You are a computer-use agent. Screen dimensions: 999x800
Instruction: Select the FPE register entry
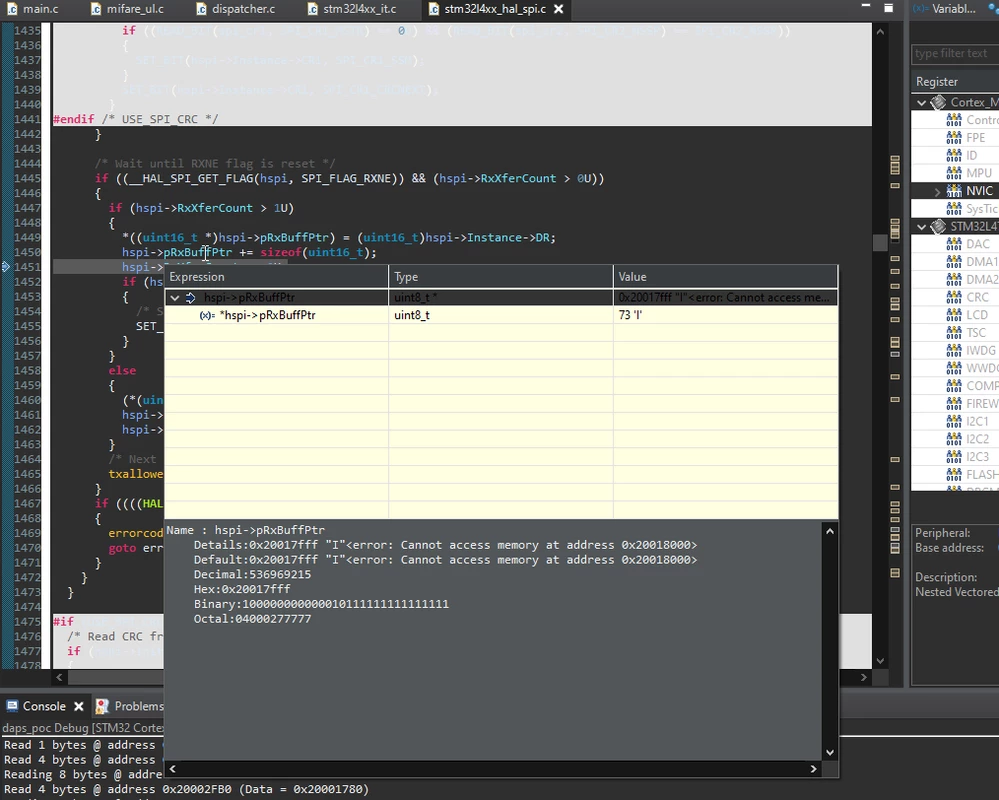click(975, 138)
